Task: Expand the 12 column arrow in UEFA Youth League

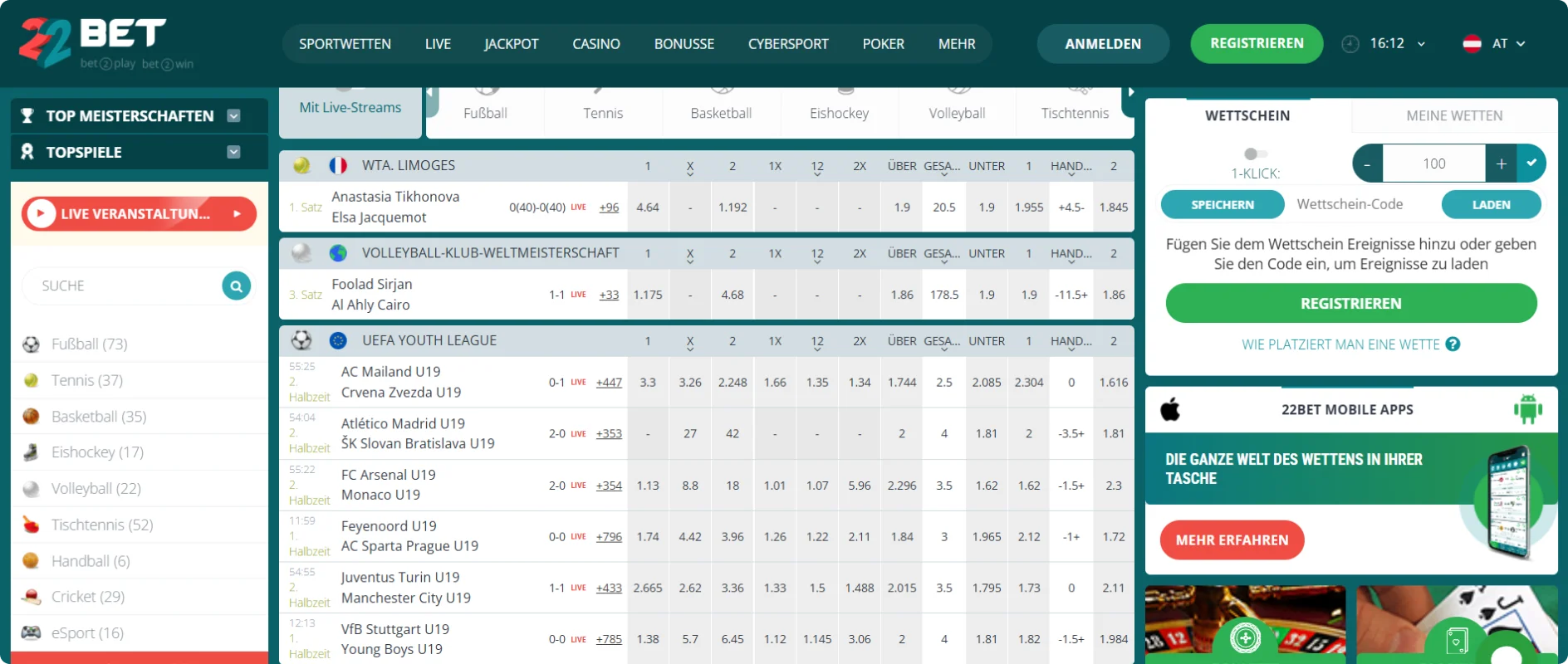Action: point(817,350)
